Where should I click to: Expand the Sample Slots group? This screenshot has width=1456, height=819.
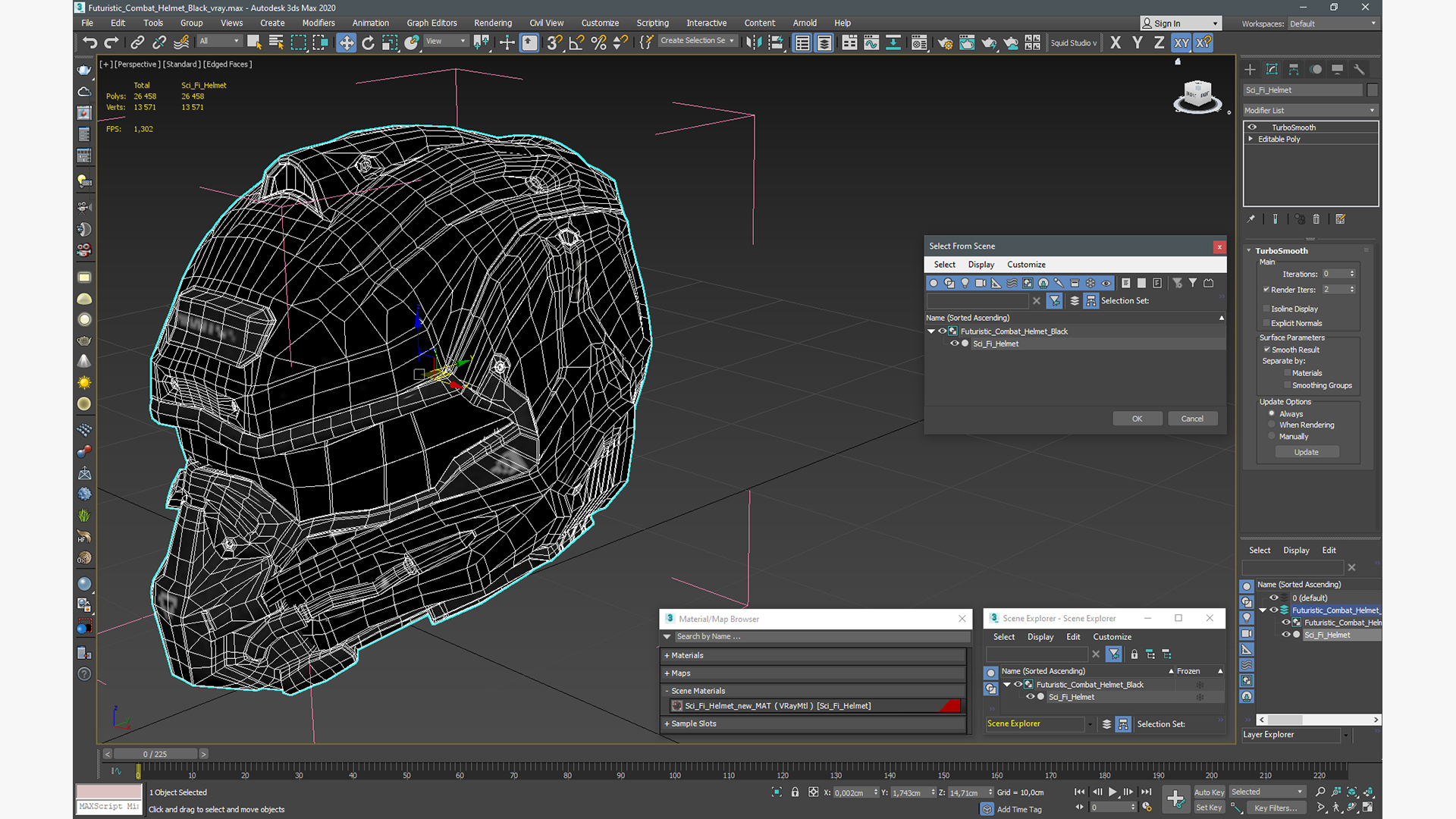pyautogui.click(x=814, y=723)
